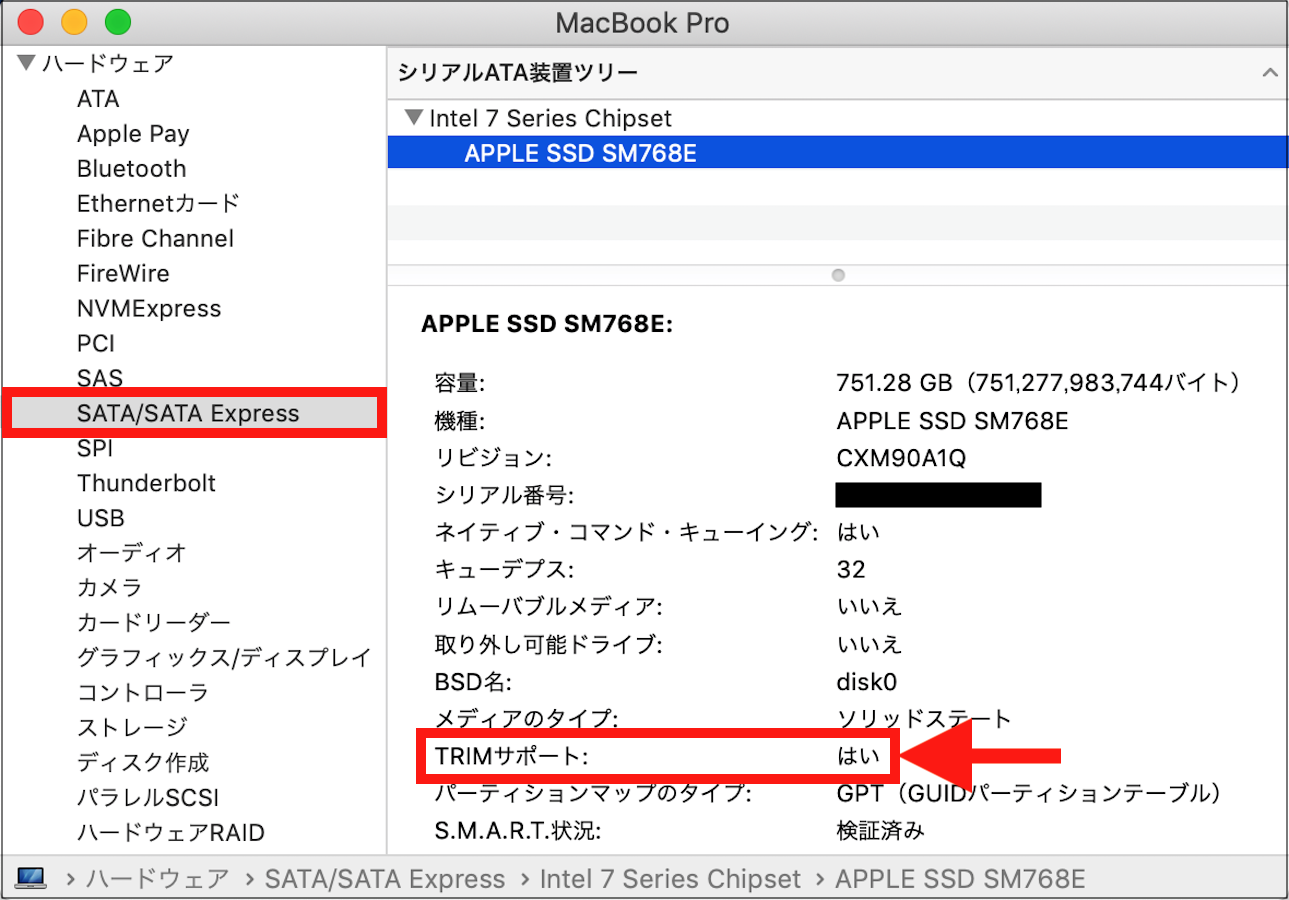The image size is (1289, 900).
Task: Open Fibre Channel hardware info
Action: coord(155,239)
